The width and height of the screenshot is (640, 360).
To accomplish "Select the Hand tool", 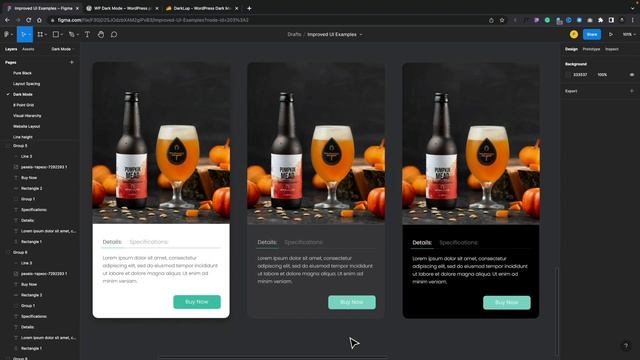I will coord(101,34).
